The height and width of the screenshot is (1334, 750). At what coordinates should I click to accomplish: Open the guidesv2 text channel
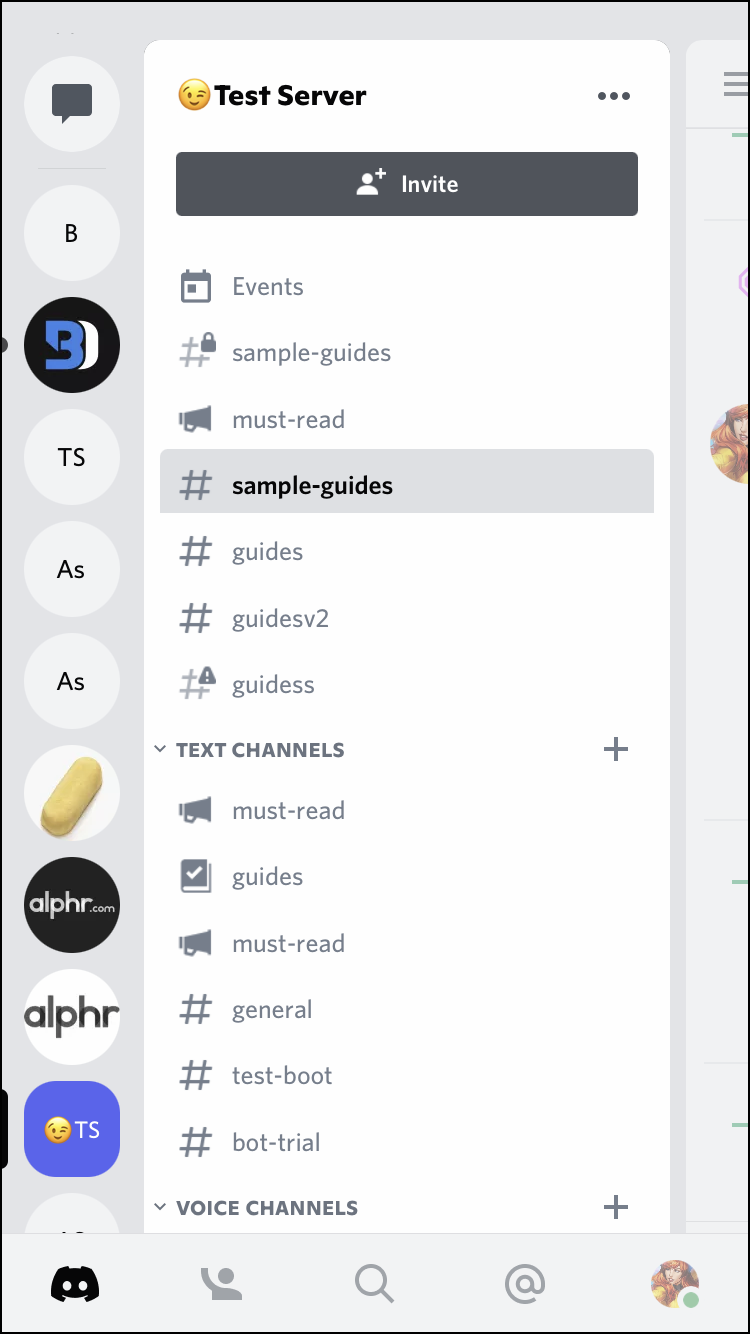(280, 619)
